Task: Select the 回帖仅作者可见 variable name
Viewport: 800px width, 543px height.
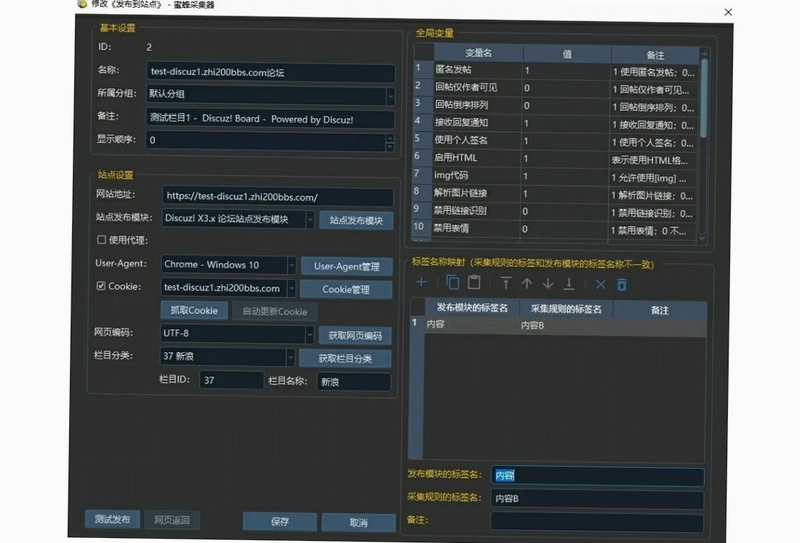Action: click(466, 87)
